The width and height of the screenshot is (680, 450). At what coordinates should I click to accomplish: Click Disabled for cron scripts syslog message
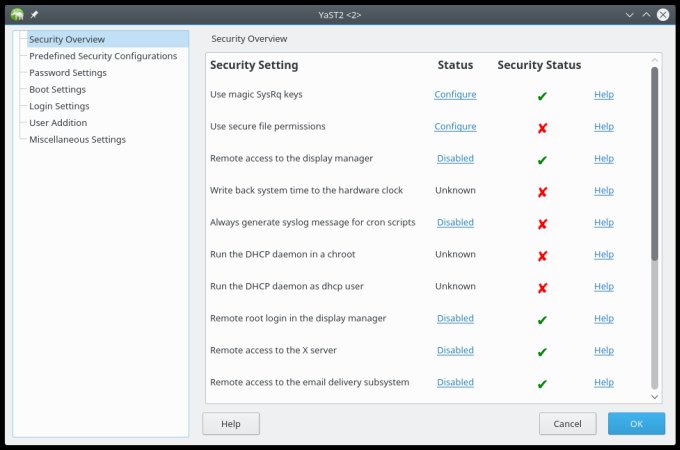coord(455,222)
